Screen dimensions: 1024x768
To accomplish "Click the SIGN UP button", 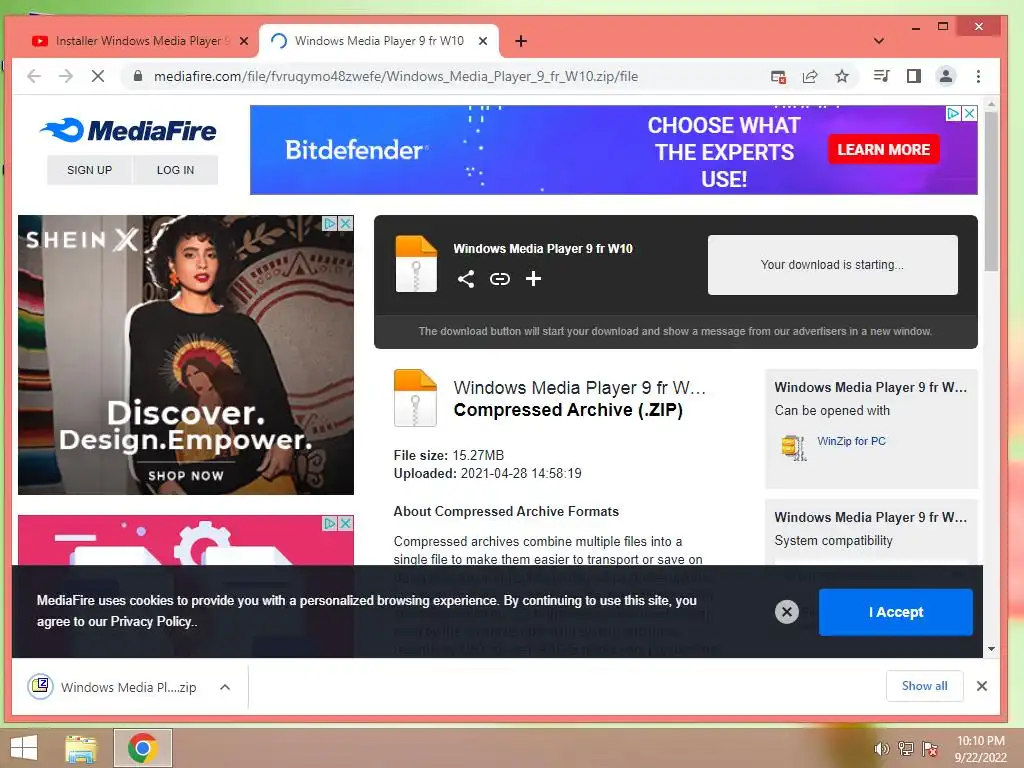I will (89, 170).
